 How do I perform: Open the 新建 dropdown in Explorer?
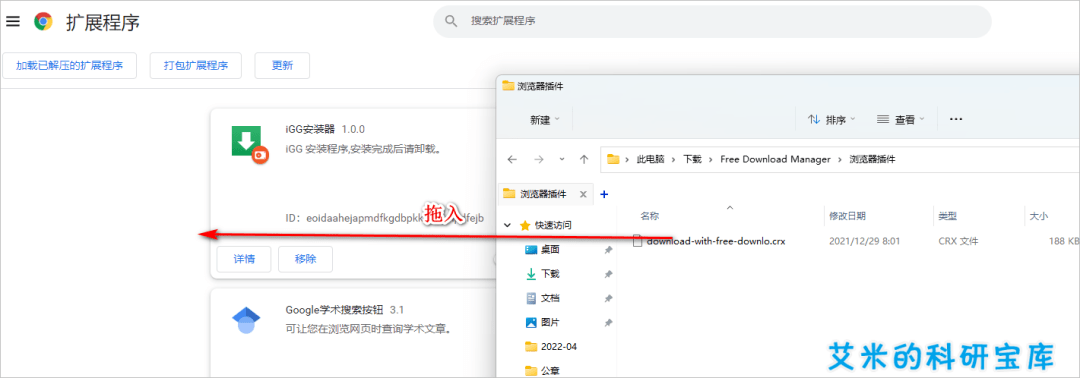(545, 120)
